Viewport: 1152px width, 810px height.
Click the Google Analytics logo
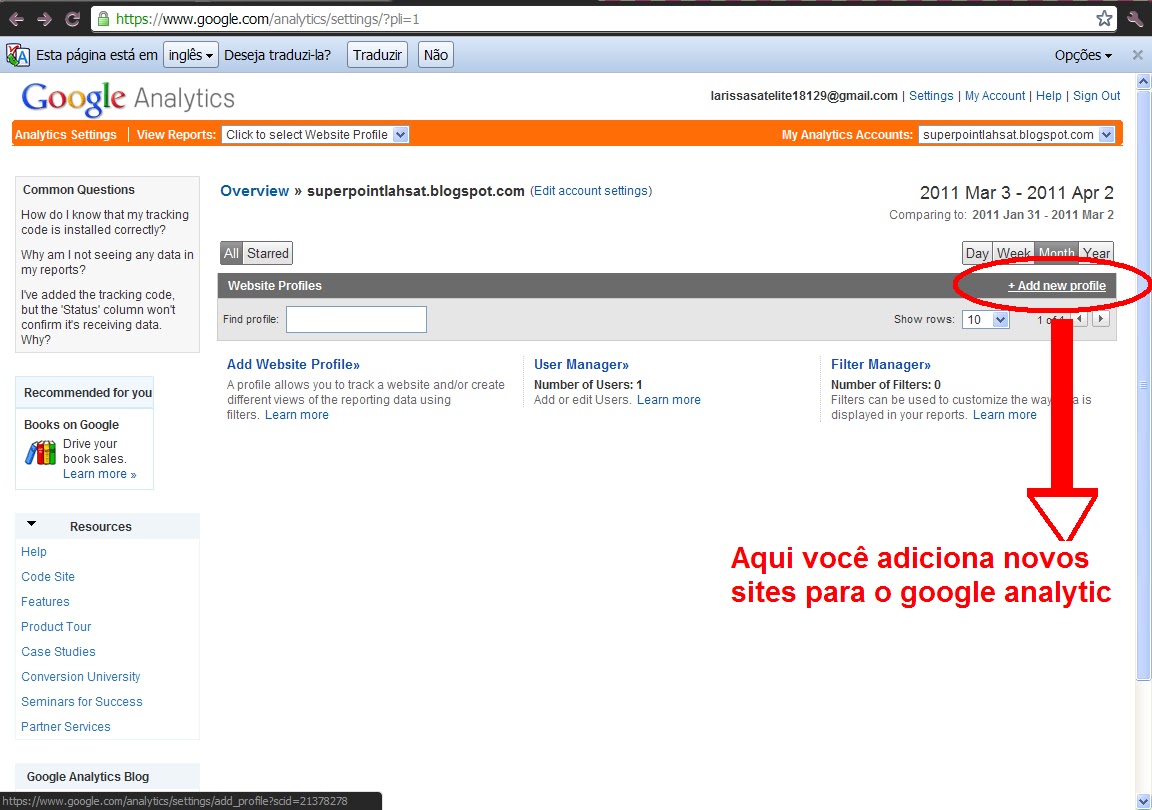point(128,98)
